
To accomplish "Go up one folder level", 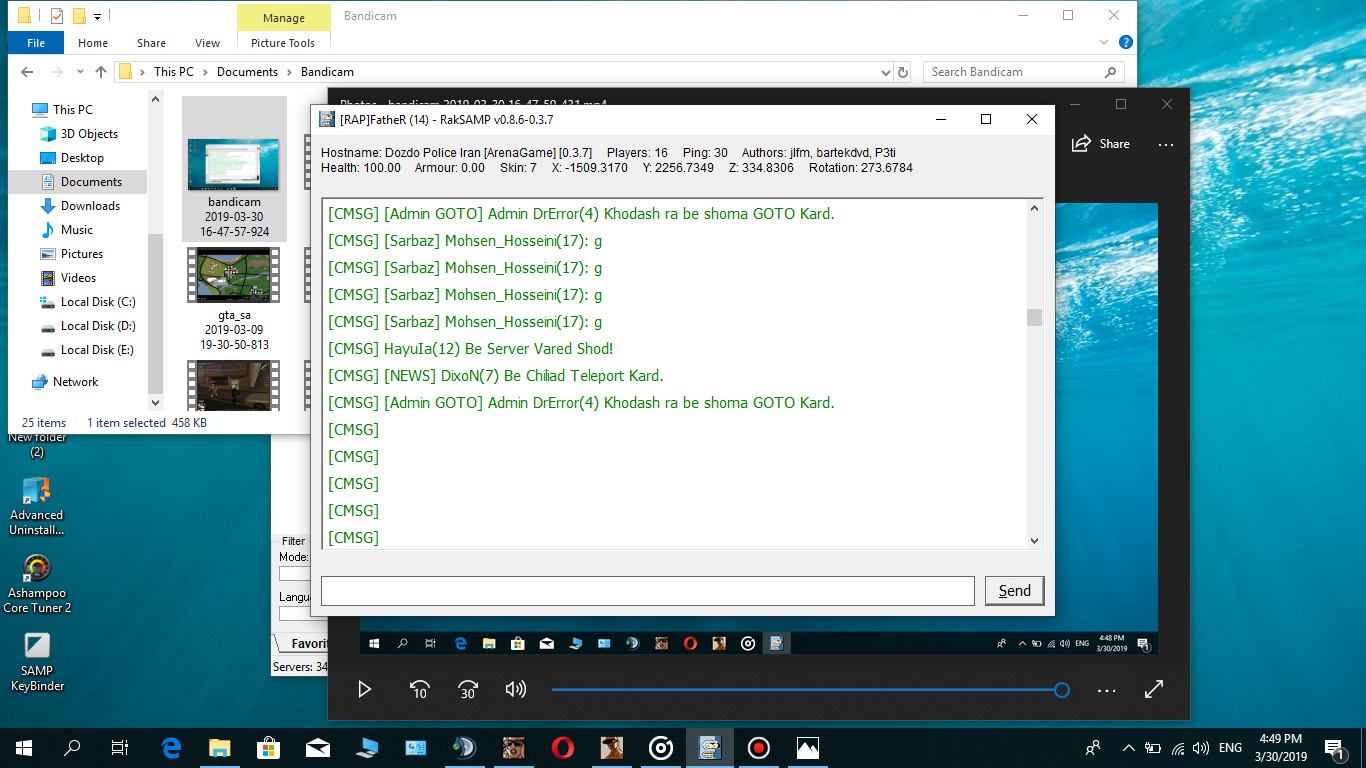I will (100, 72).
